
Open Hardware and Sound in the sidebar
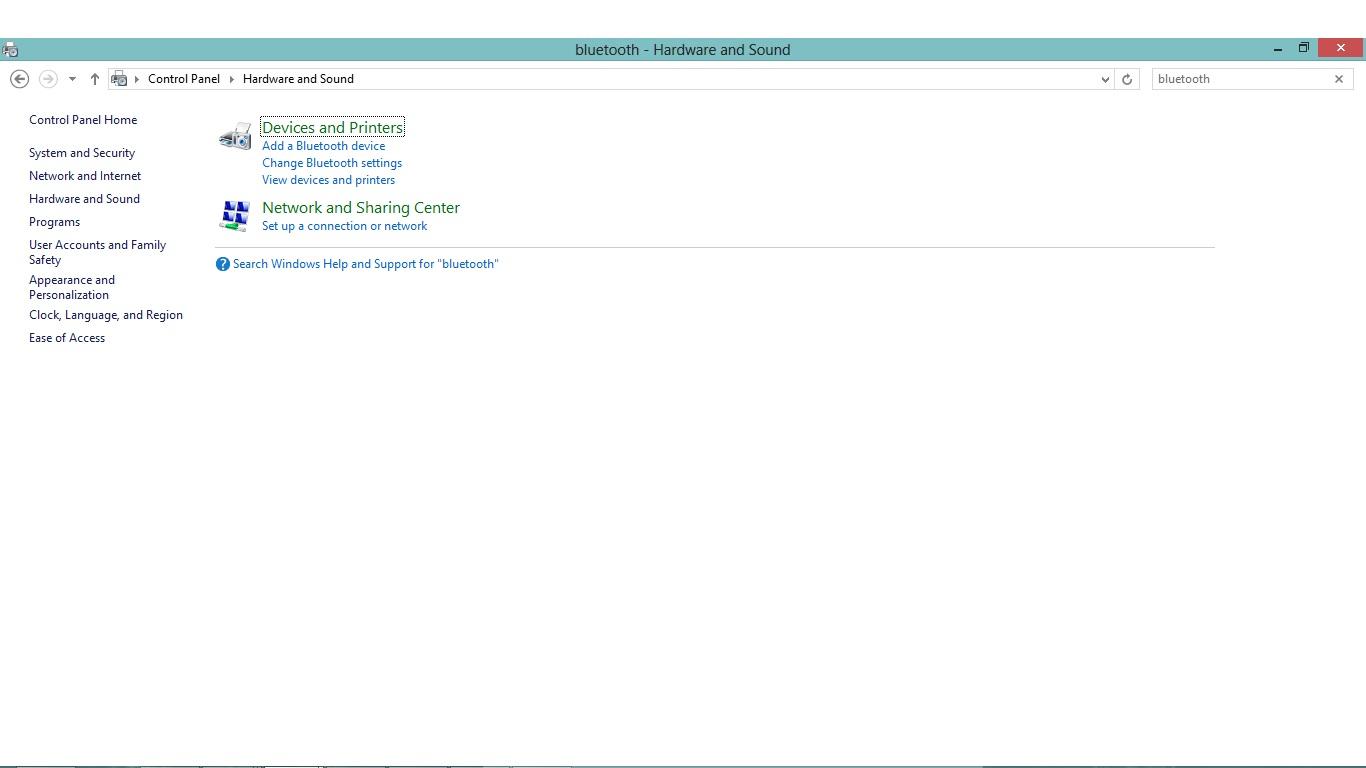click(x=84, y=199)
